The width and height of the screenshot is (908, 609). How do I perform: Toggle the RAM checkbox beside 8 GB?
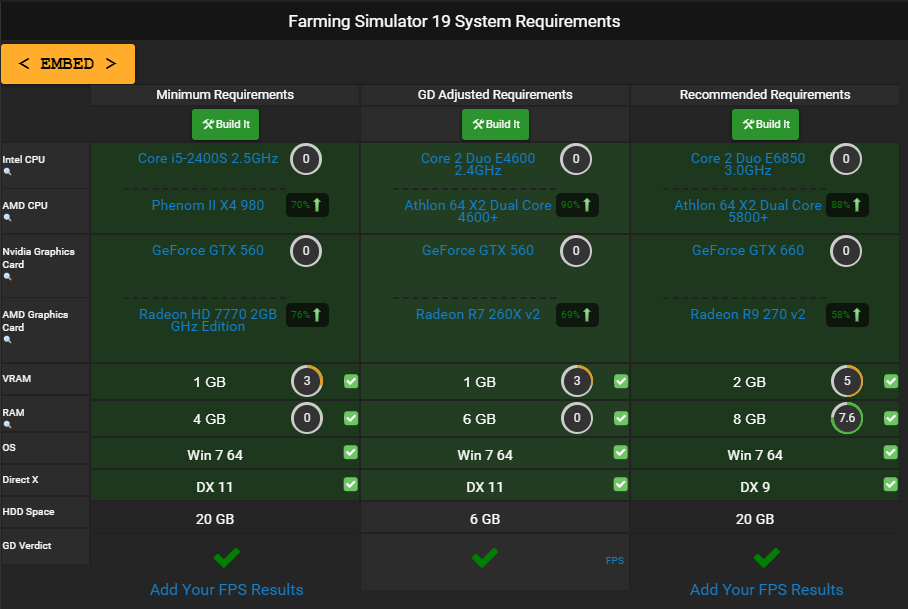[891, 418]
